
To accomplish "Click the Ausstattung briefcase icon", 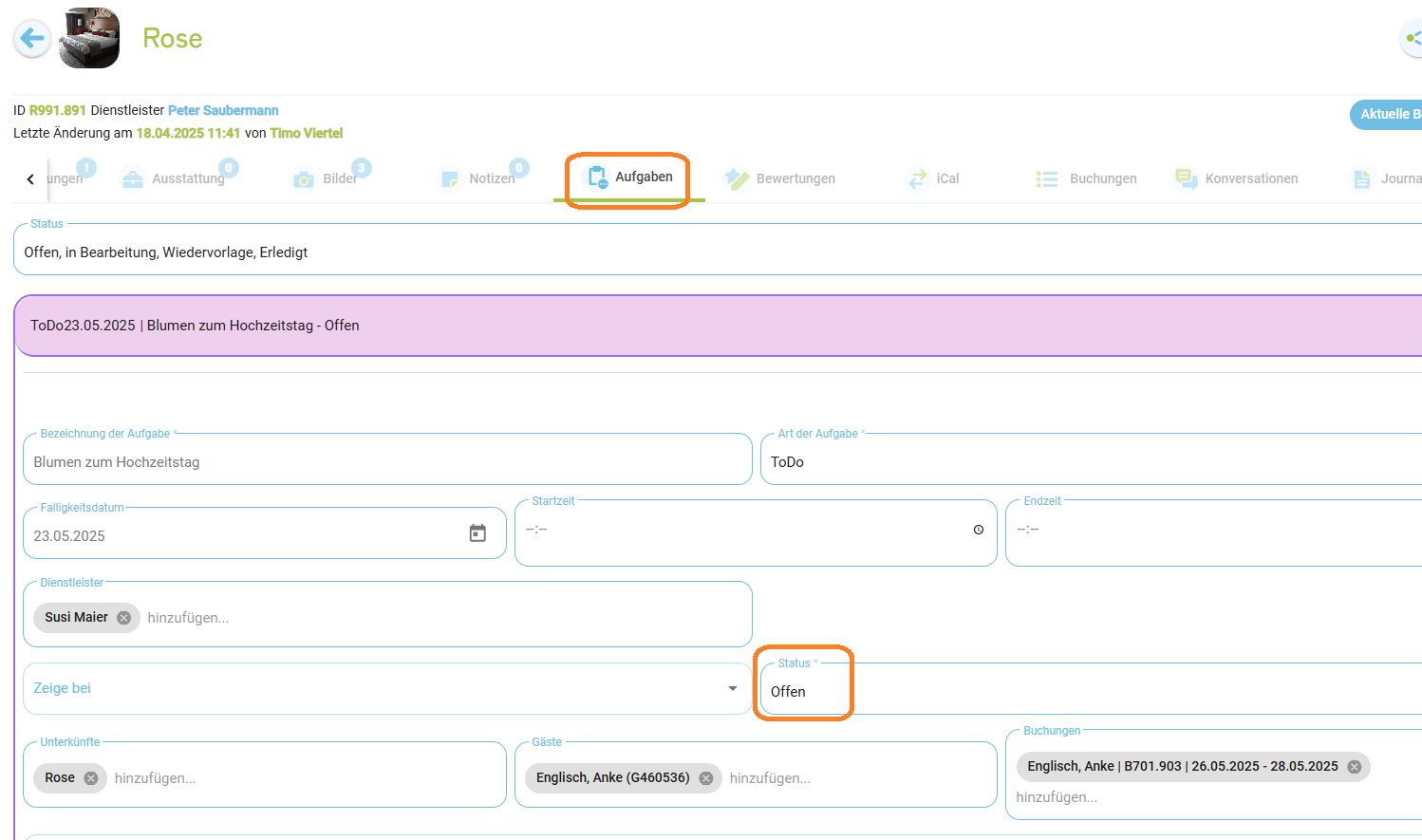I will click(133, 178).
